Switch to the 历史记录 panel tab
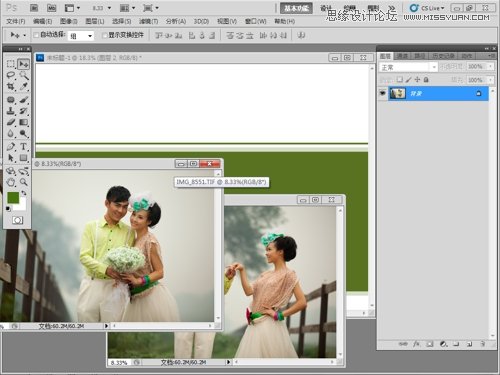 (x=443, y=56)
